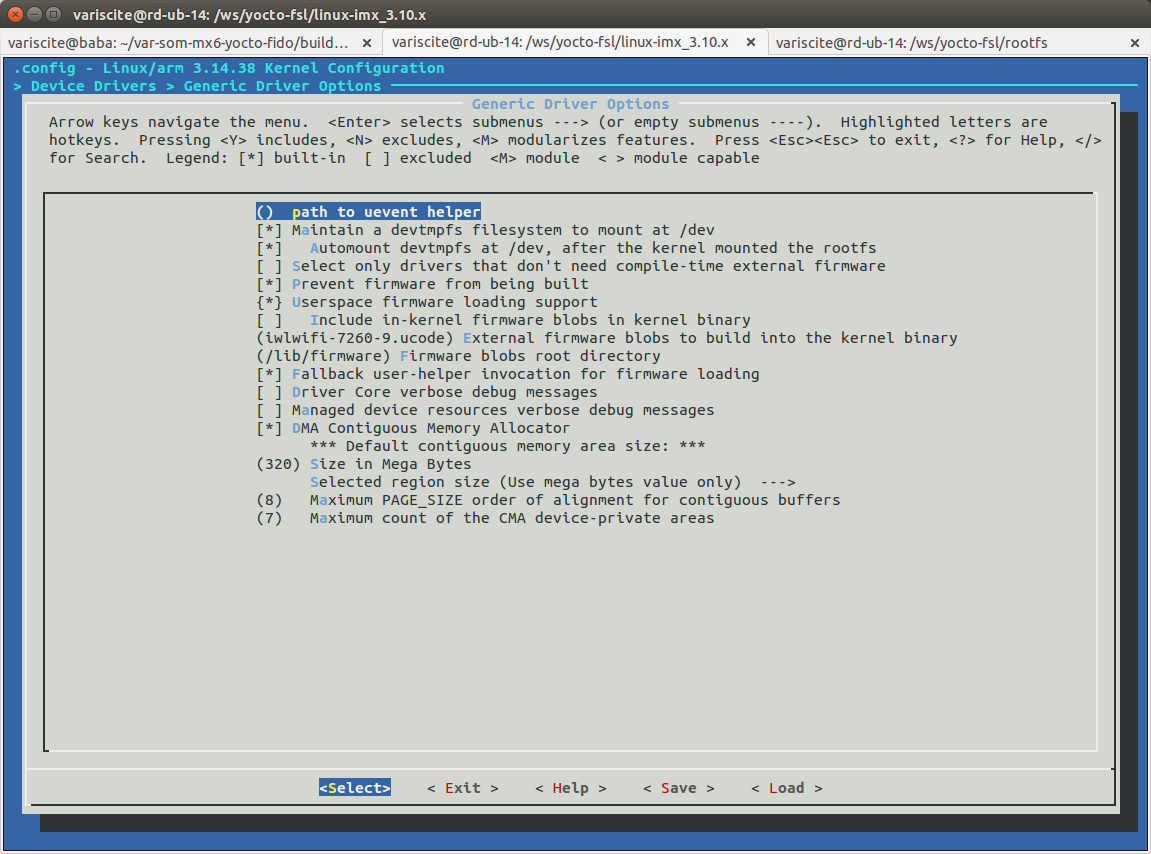Close the linux-imx_3.10.x terminal tab
The image size is (1151, 854).
point(751,43)
